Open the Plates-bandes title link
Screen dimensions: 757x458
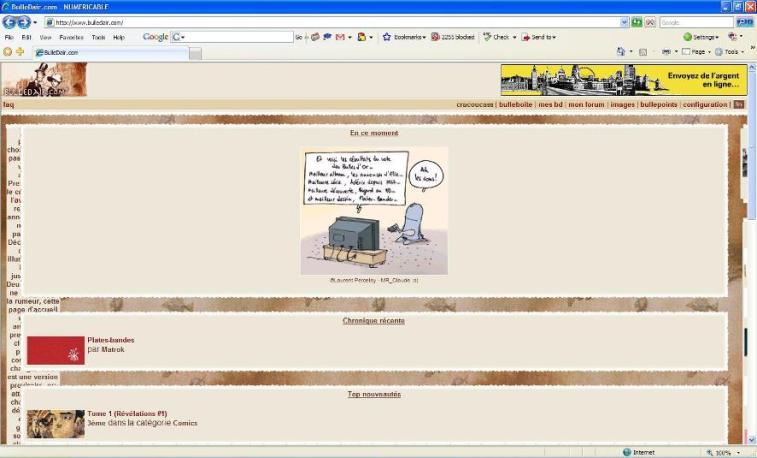[111, 340]
